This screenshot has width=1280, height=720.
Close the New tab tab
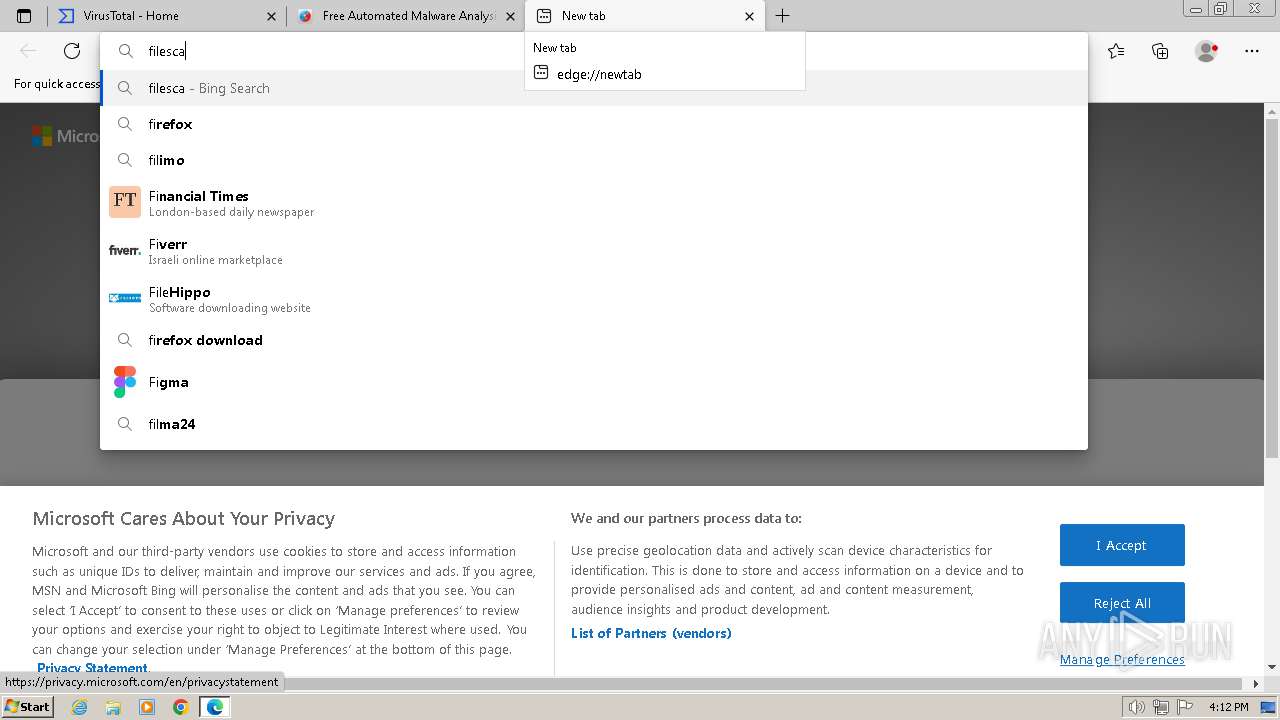pos(750,16)
